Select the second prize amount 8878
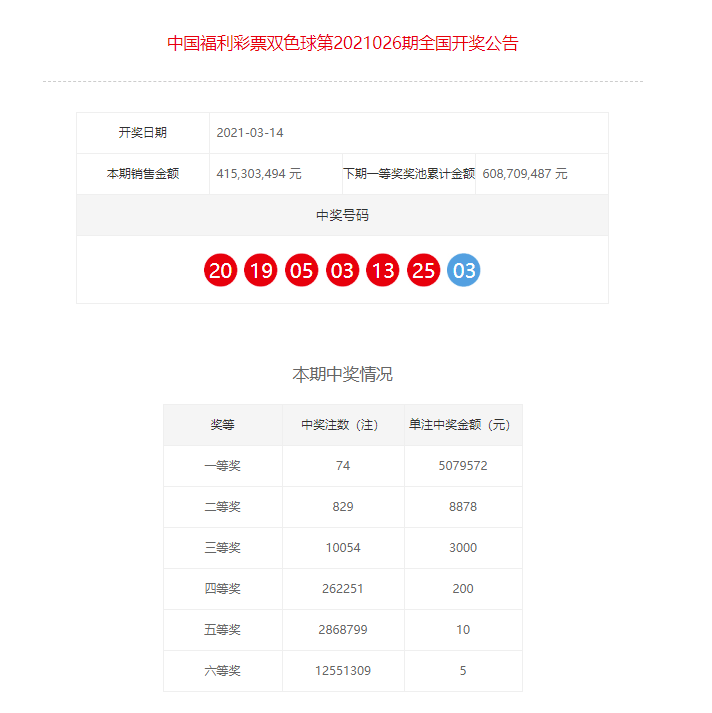Viewport: 712px width, 713px height. pos(463,507)
